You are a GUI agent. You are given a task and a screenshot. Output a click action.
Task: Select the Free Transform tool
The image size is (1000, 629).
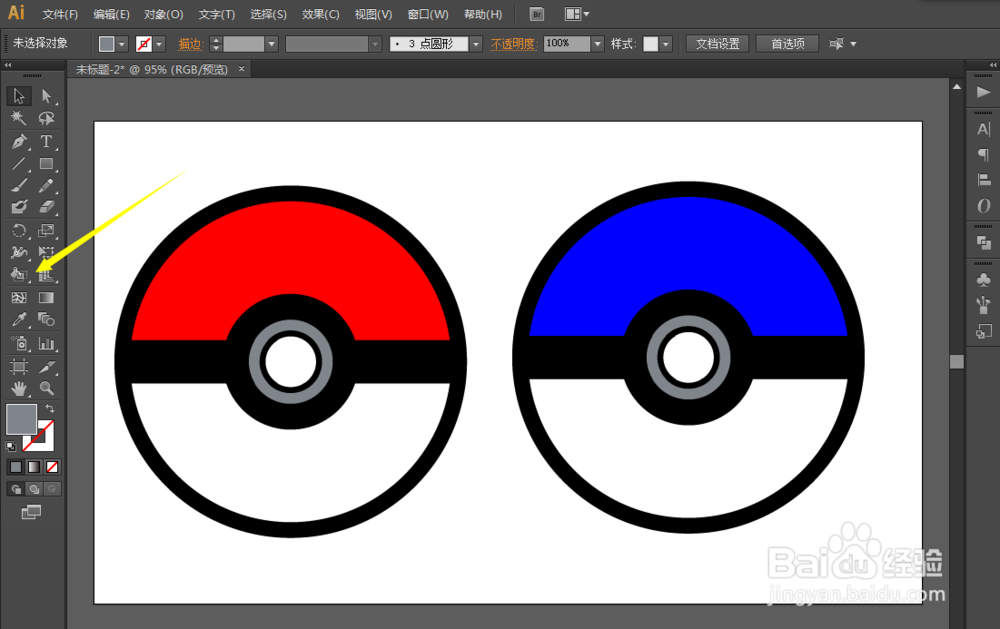click(46, 253)
